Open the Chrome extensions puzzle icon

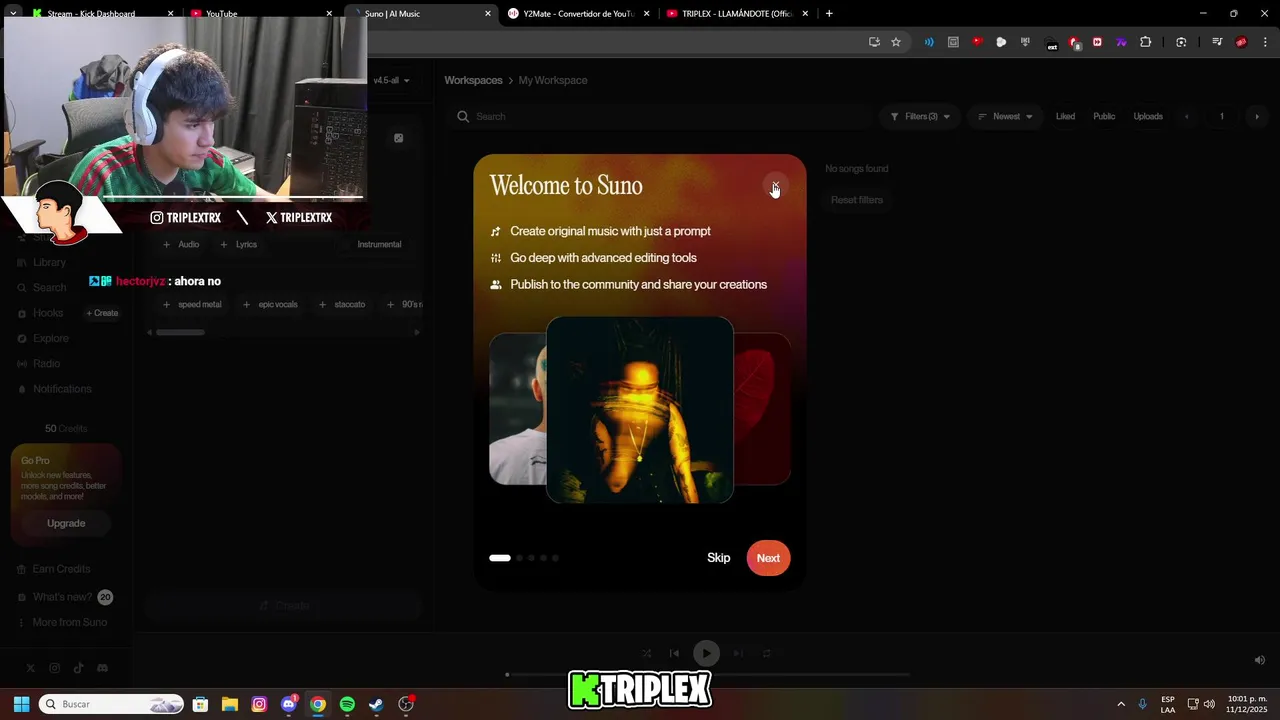[1145, 42]
